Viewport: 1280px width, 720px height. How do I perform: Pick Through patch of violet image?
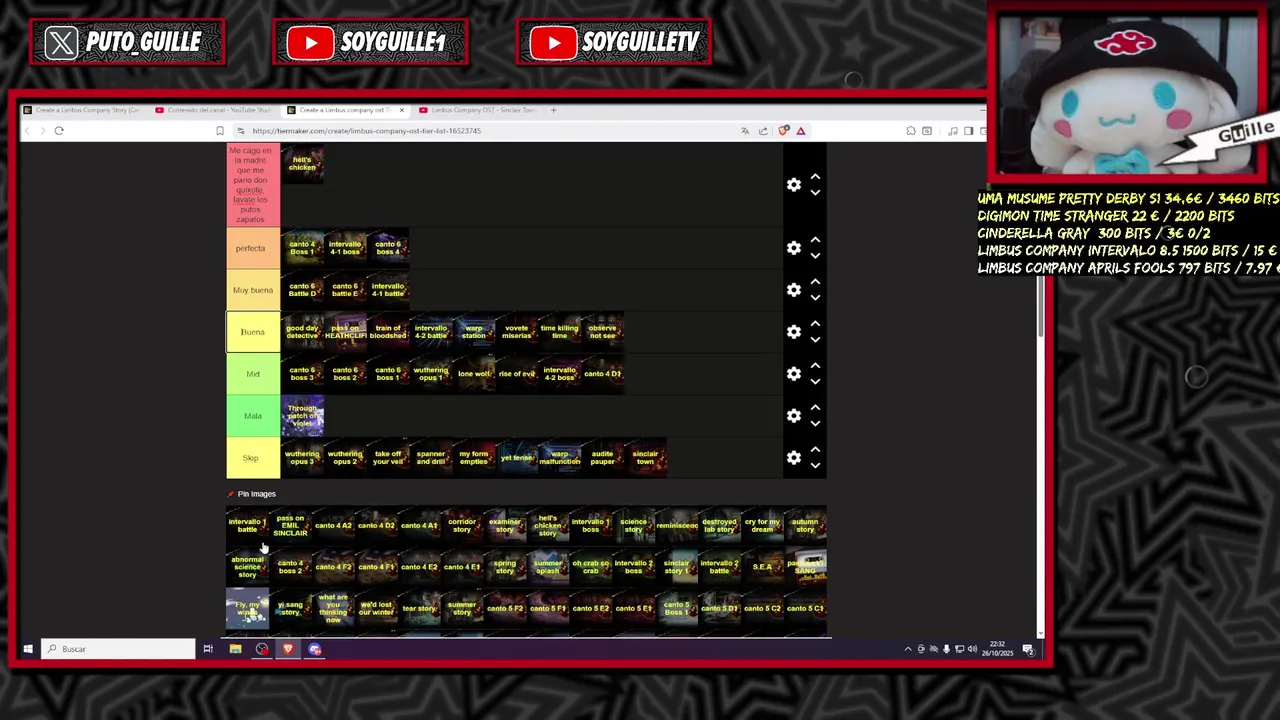click(x=302, y=416)
